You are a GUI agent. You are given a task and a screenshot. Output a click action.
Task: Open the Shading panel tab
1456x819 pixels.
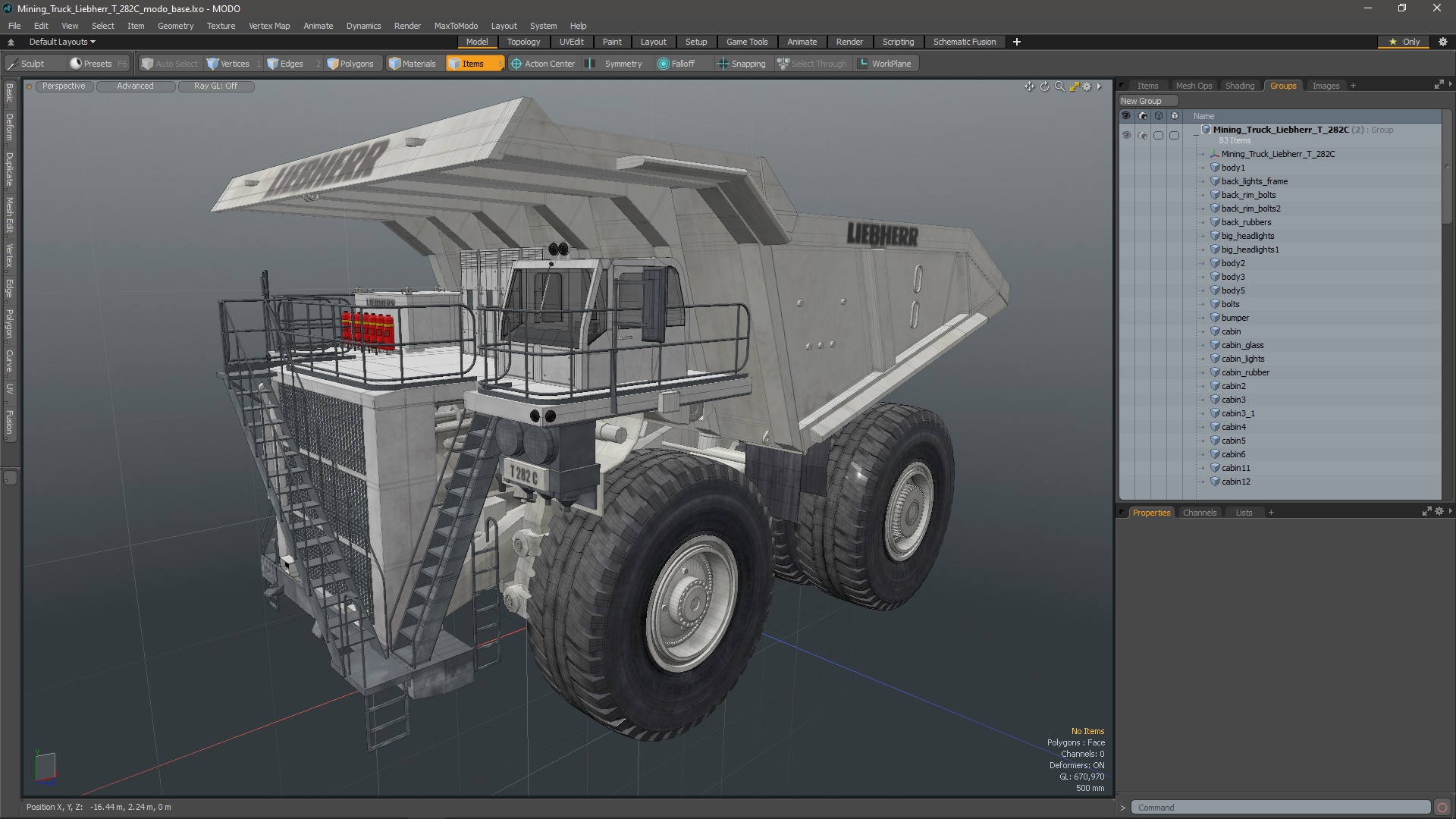tap(1240, 86)
